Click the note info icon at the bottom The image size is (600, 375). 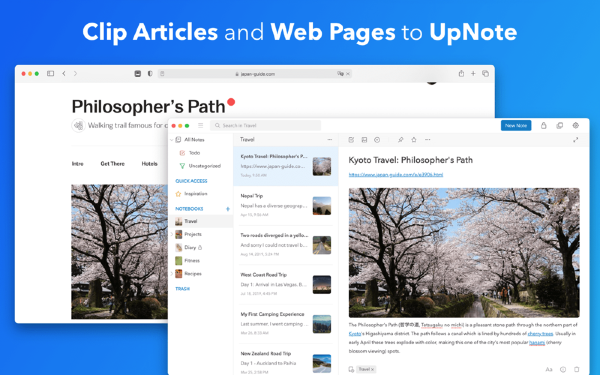pos(563,370)
